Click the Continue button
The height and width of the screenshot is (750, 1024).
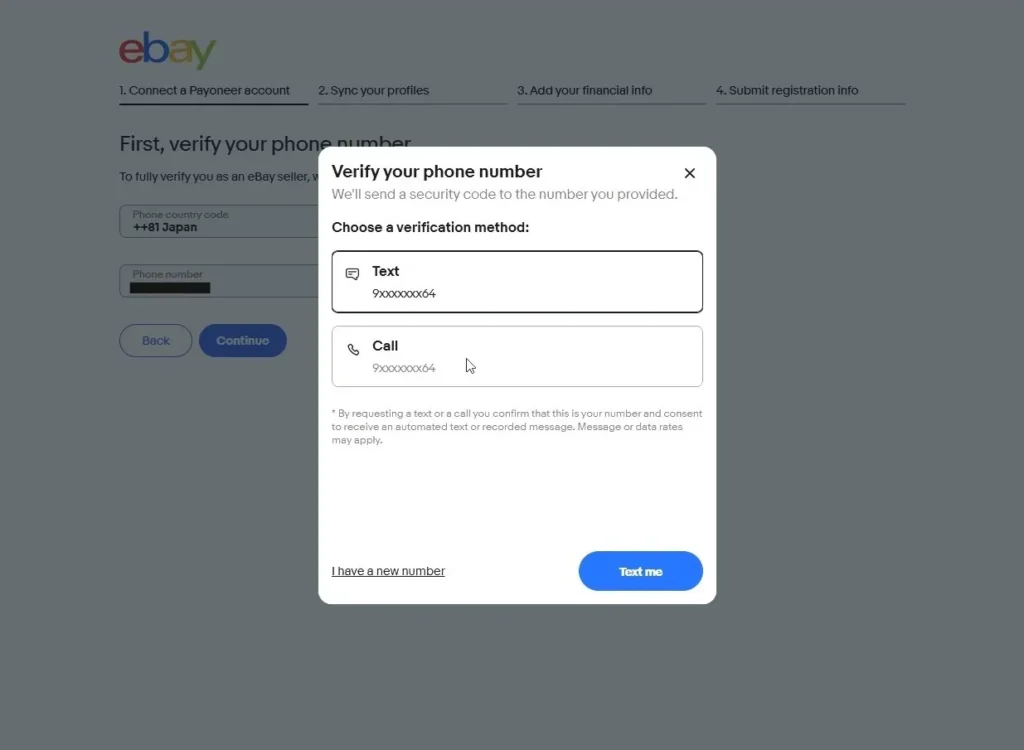coord(243,341)
